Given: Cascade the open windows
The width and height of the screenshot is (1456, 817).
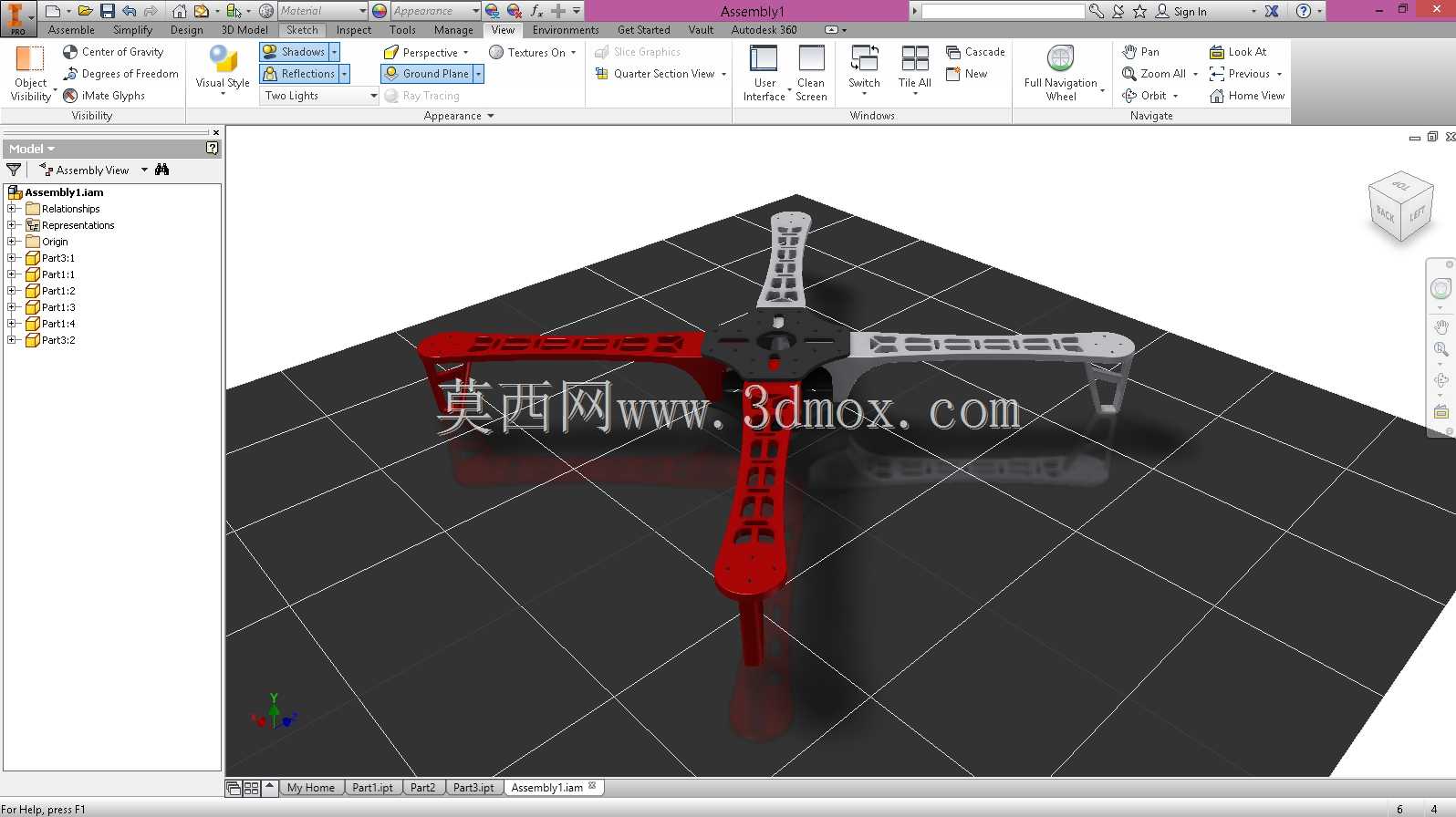Looking at the screenshot, I should coord(975,52).
